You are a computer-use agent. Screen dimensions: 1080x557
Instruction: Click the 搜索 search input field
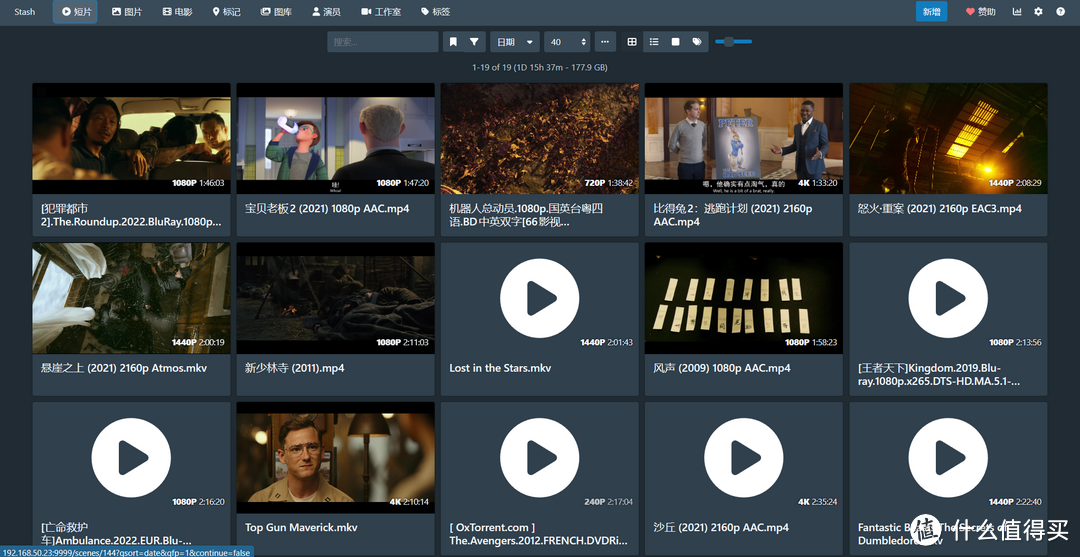382,42
